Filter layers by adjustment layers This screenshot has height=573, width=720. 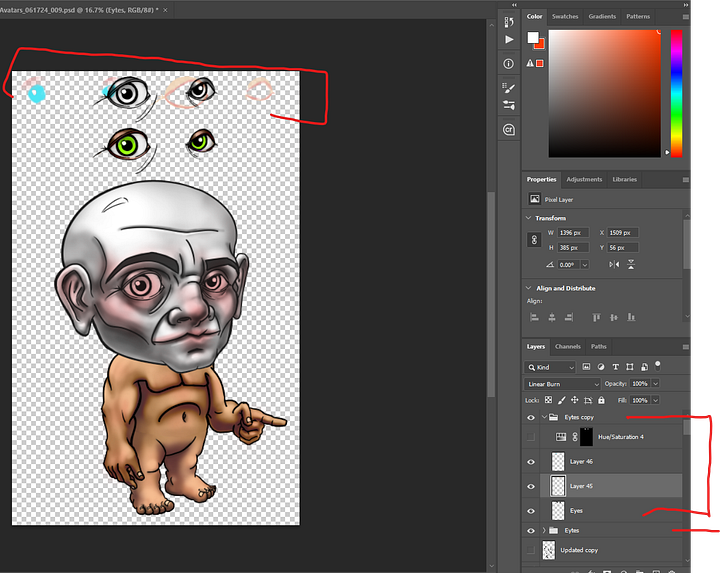click(601, 367)
